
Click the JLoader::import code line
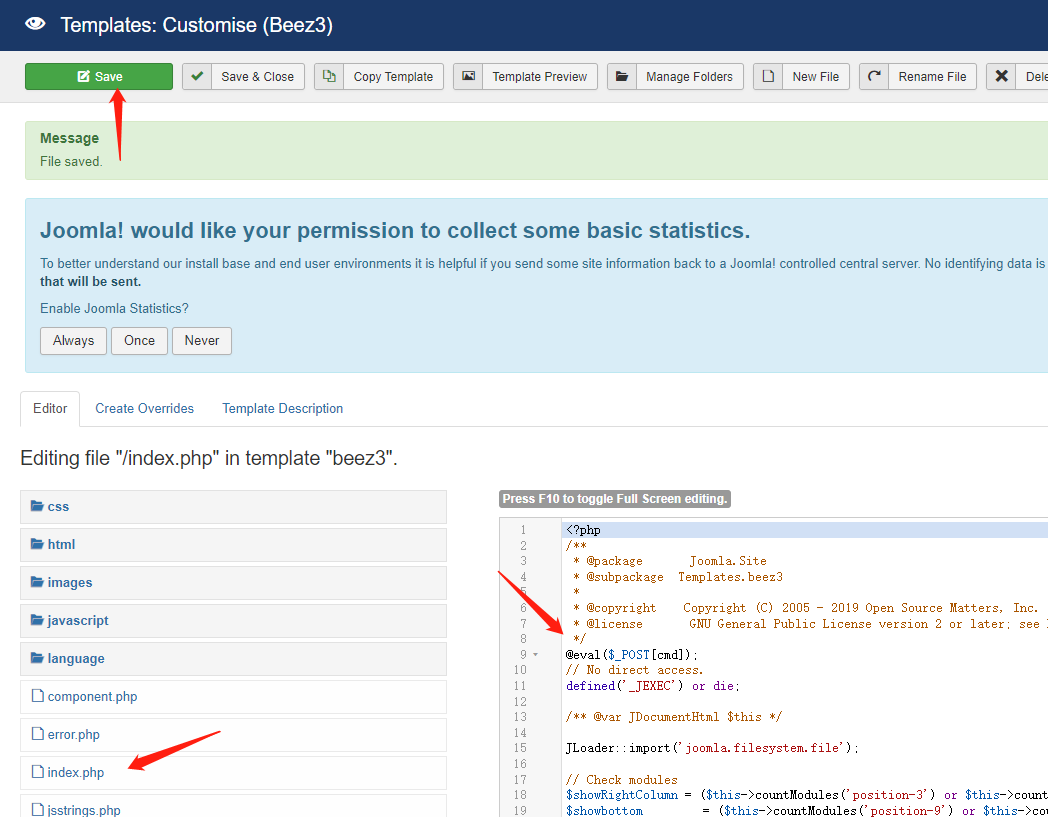[712, 748]
